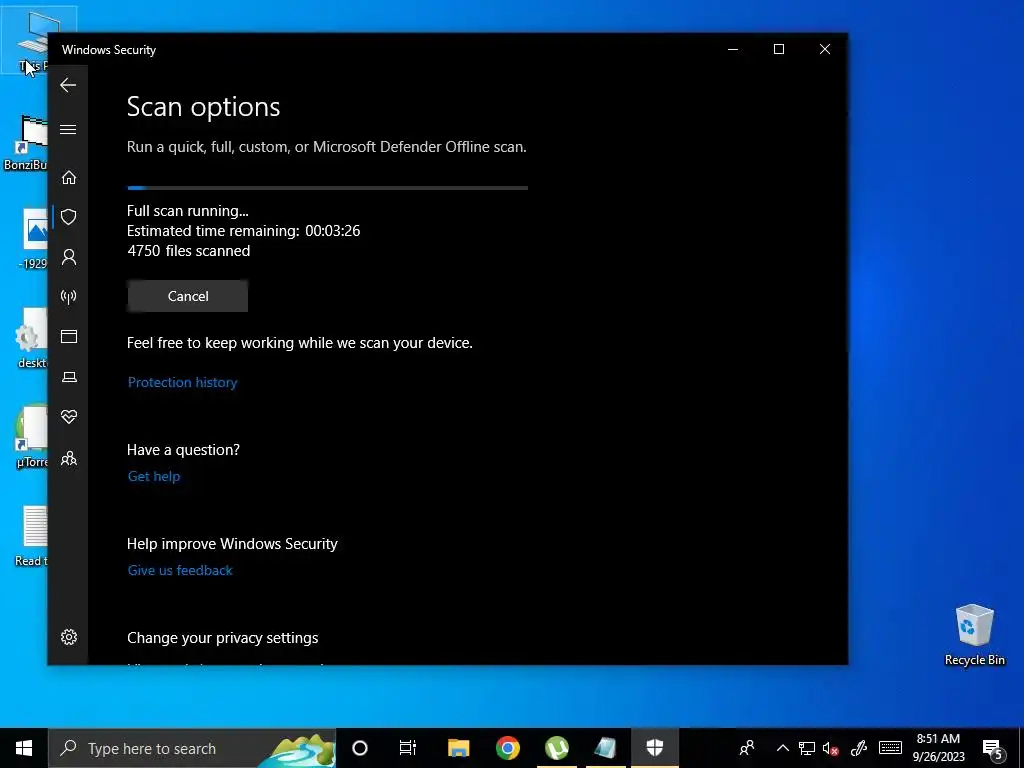Click the 'Scan options' page title
1024x768 pixels.
[203, 106]
